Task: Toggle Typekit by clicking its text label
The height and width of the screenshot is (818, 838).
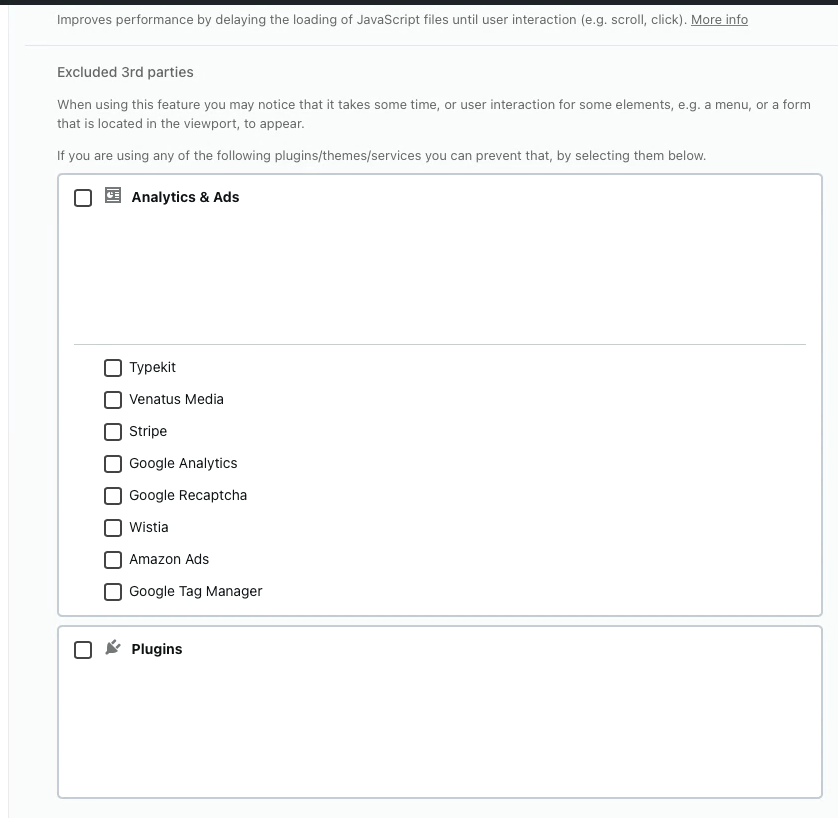Action: click(152, 368)
